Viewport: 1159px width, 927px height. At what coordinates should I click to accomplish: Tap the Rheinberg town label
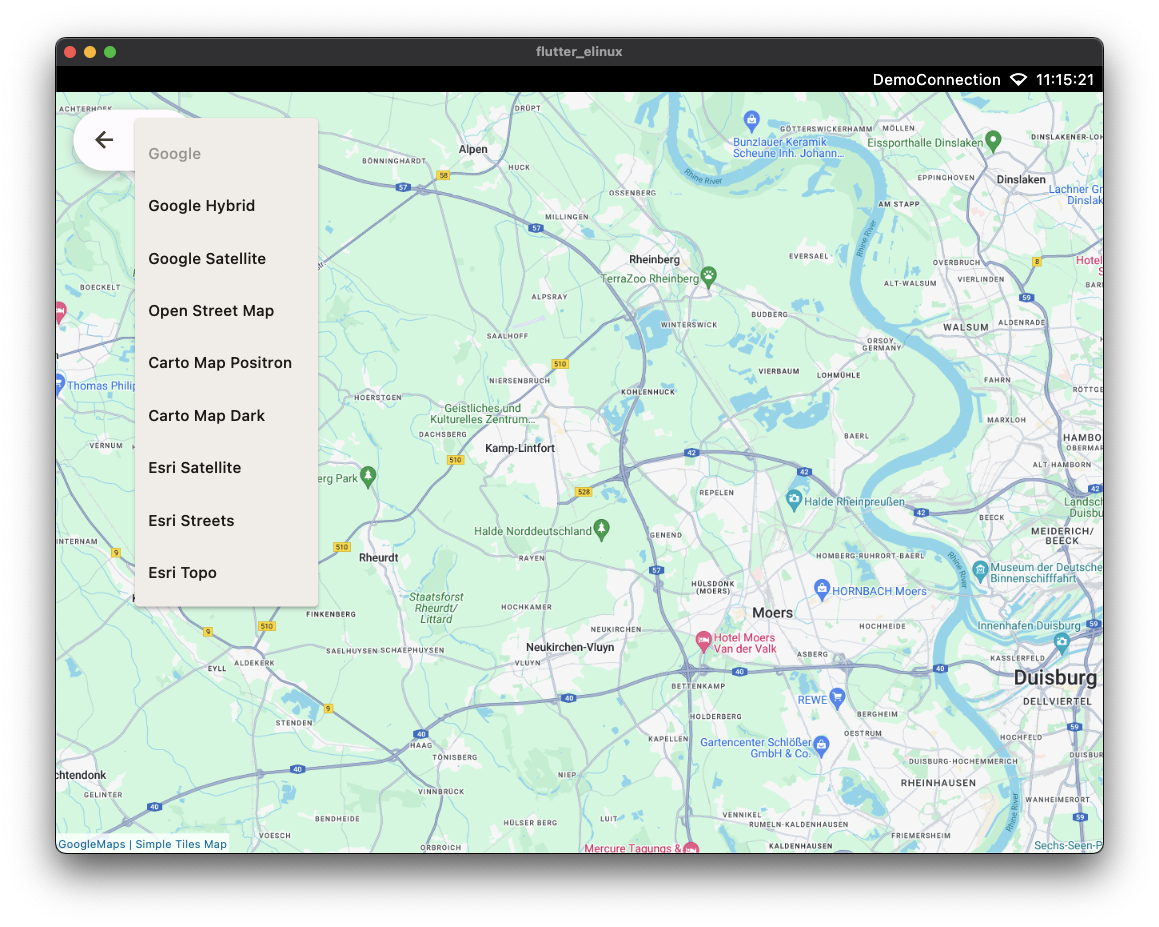coord(654,259)
